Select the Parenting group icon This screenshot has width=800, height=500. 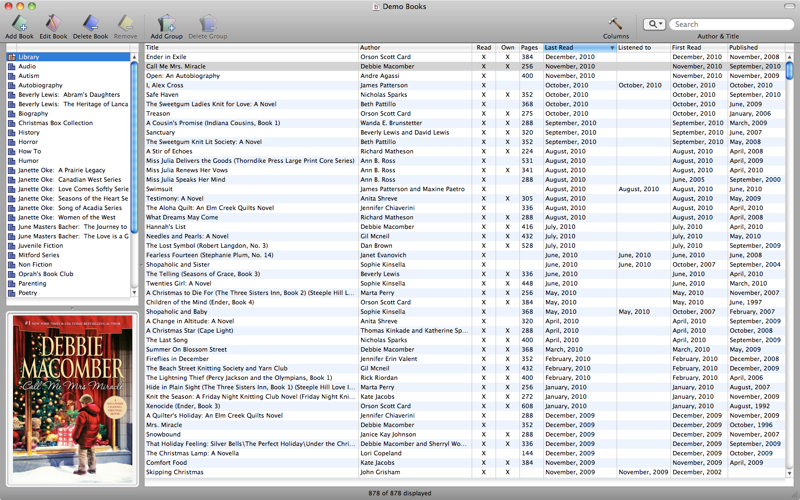12,283
